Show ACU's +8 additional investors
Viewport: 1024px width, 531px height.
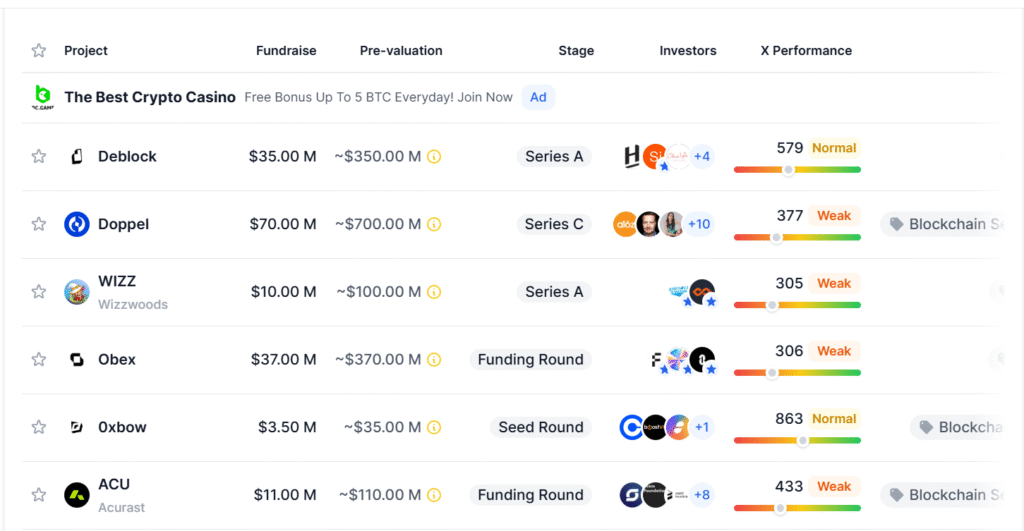tap(701, 494)
